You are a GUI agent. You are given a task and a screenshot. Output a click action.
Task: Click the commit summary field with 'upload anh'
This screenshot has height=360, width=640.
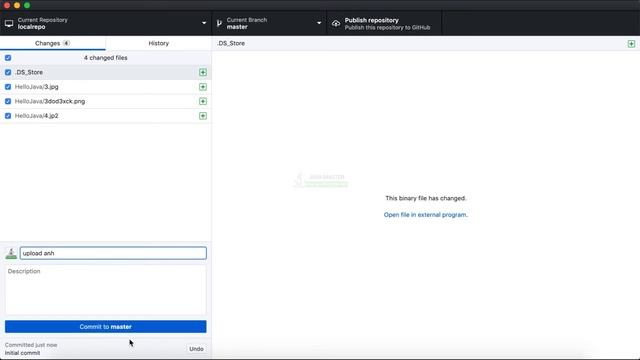coord(113,253)
